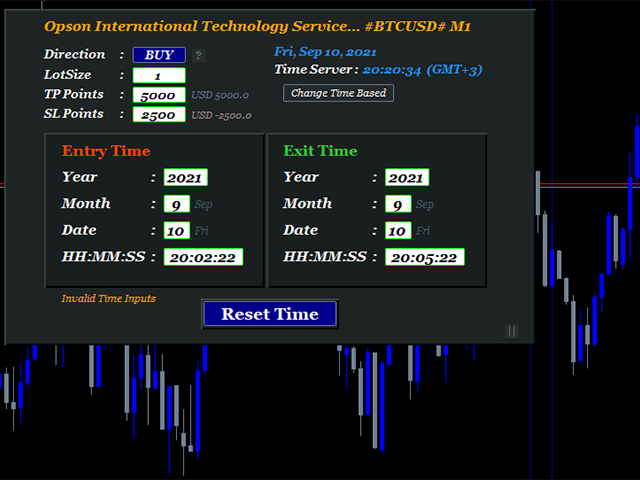Click the Invalid Time Inputs message
The height and width of the screenshot is (480, 640).
point(109,298)
